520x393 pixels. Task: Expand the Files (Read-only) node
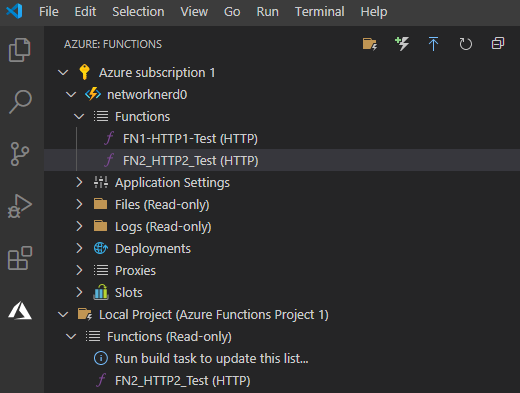79,204
